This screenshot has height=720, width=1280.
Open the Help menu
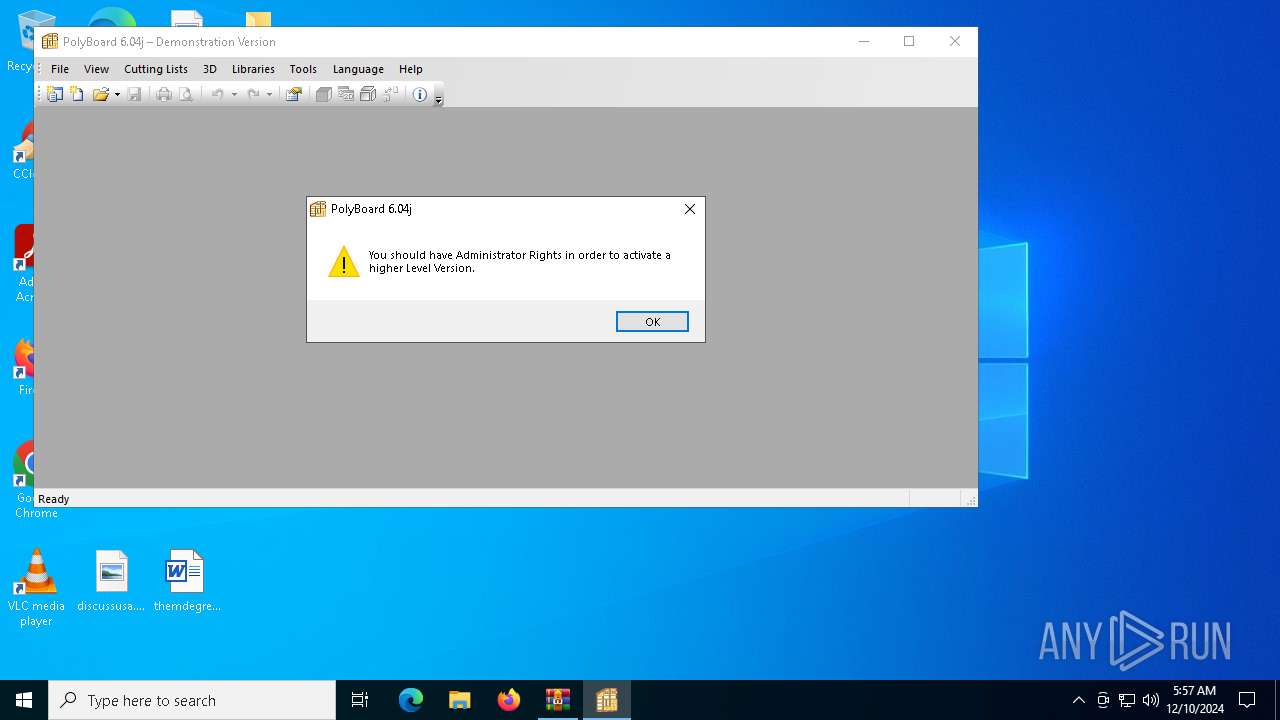411,69
